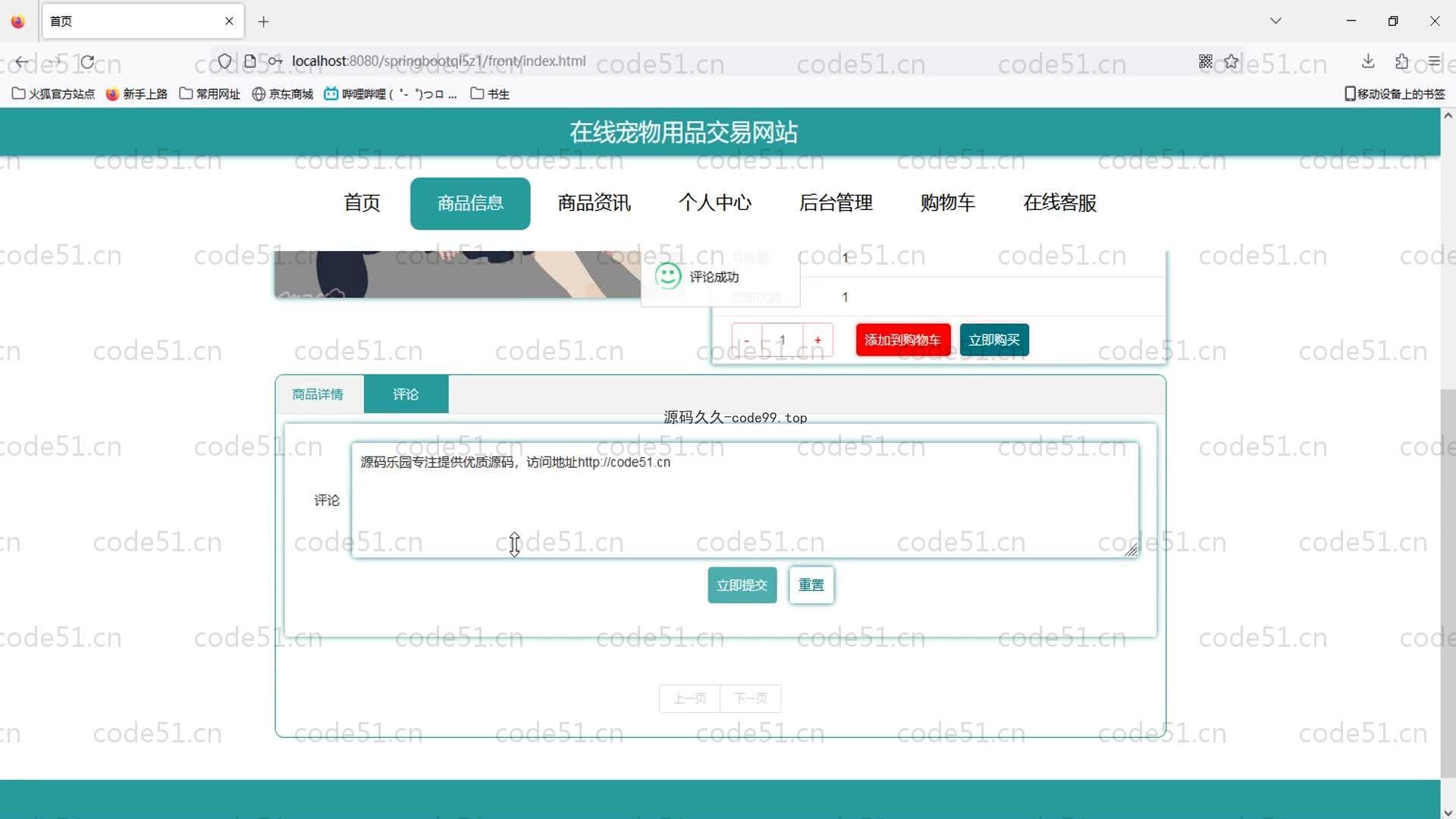Image resolution: width=1456 pixels, height=819 pixels.
Task: Switch to 评论 tab
Action: (x=406, y=394)
